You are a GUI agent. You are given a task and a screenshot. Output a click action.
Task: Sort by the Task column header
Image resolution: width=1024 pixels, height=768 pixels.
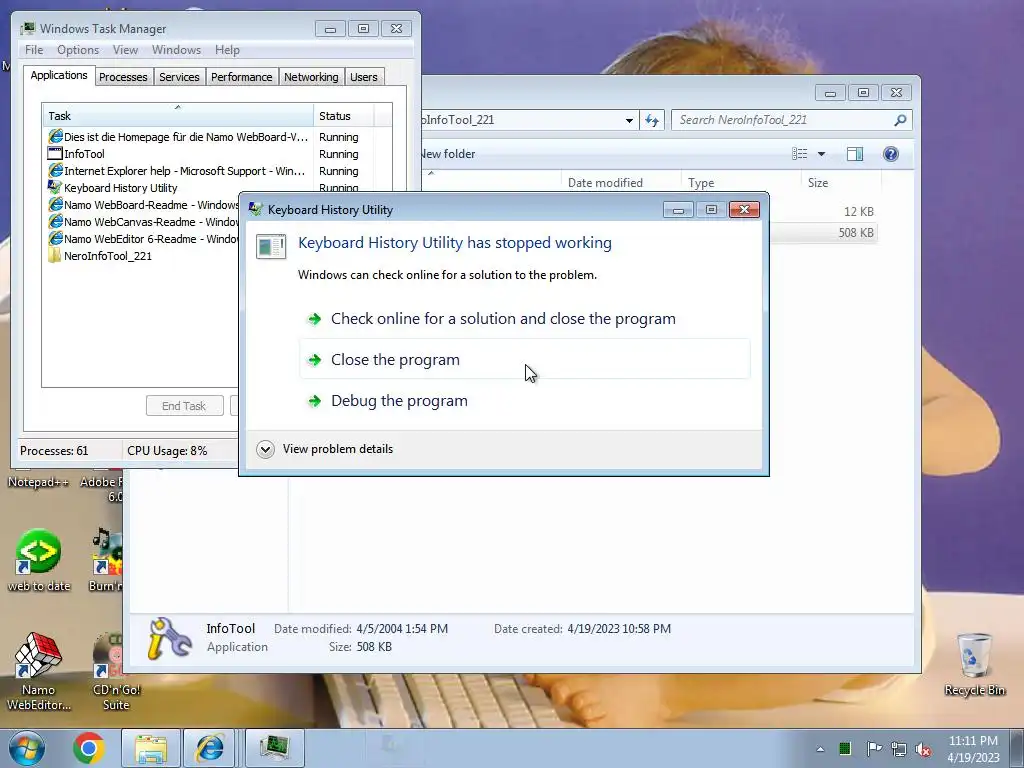click(178, 116)
